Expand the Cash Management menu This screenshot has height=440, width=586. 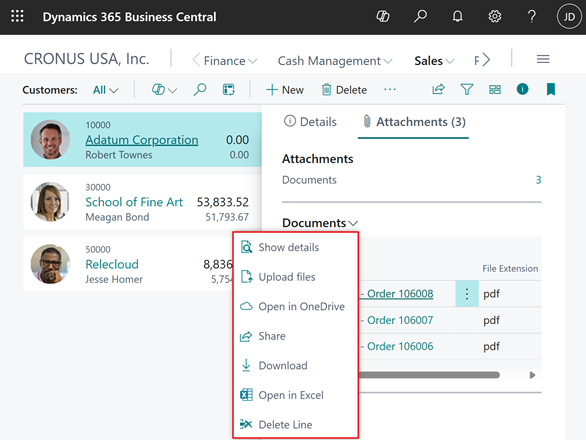335,61
